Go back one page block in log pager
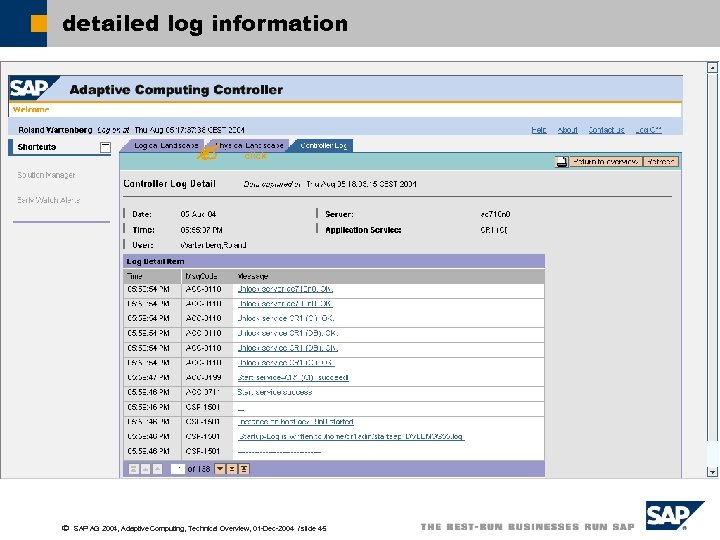The height and width of the screenshot is (540, 720). [x=145, y=469]
